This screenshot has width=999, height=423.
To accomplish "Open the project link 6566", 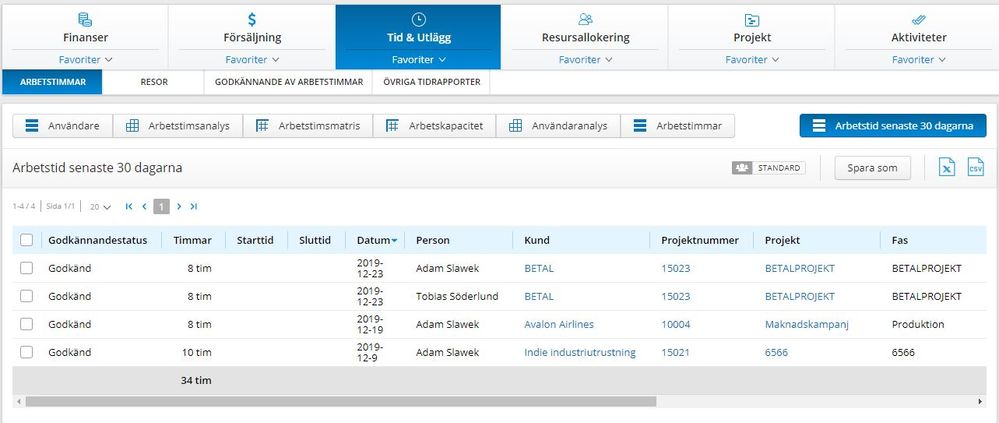I will (776, 352).
